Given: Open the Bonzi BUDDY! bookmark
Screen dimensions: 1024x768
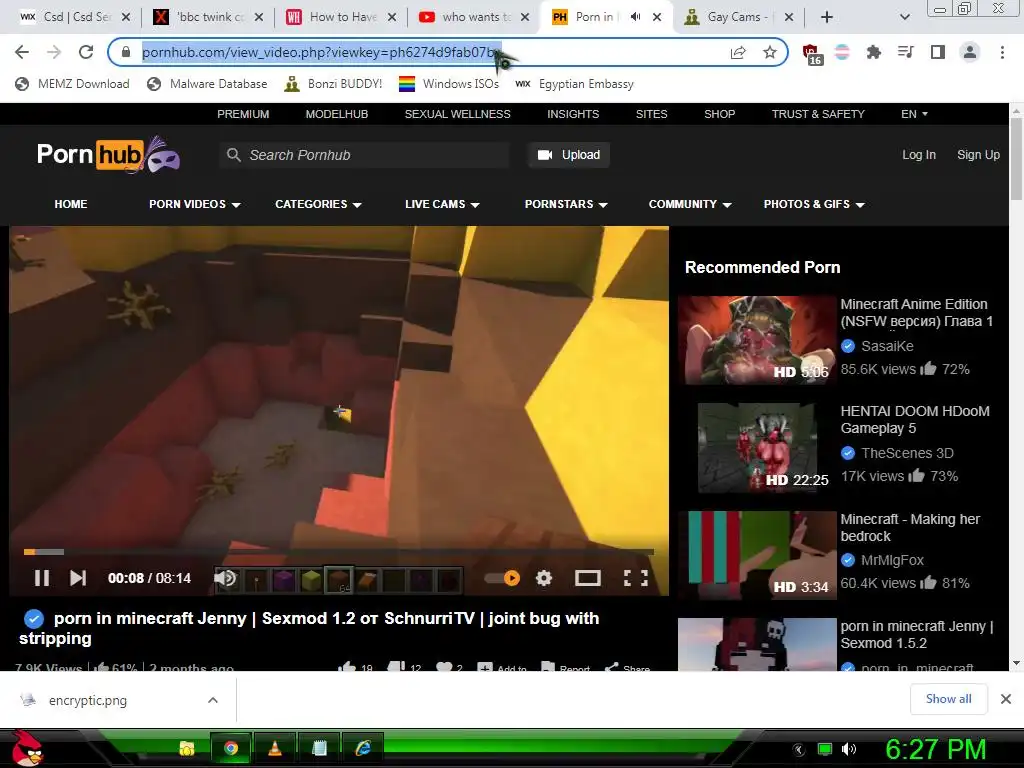Looking at the screenshot, I should pyautogui.click(x=333, y=84).
